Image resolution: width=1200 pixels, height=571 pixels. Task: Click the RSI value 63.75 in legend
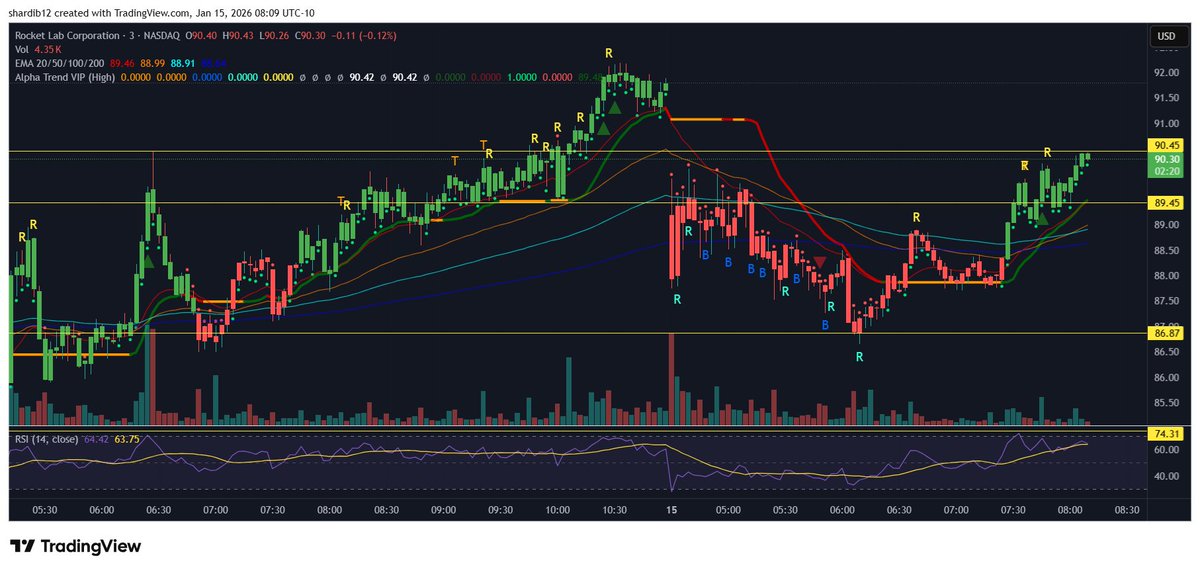click(x=127, y=437)
